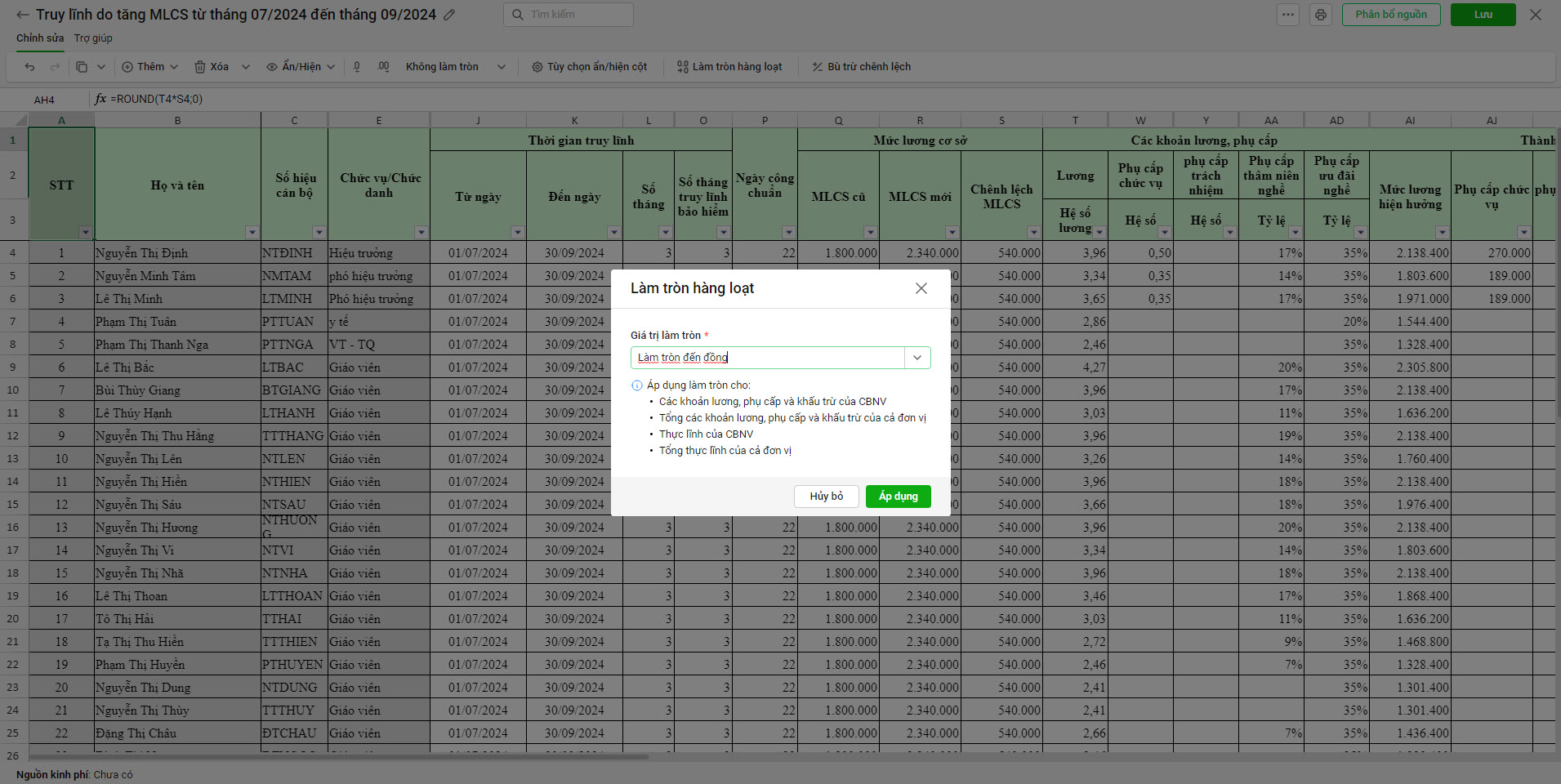Open the STT column filter arrow
Image resolution: width=1561 pixels, height=784 pixels.
point(86,232)
